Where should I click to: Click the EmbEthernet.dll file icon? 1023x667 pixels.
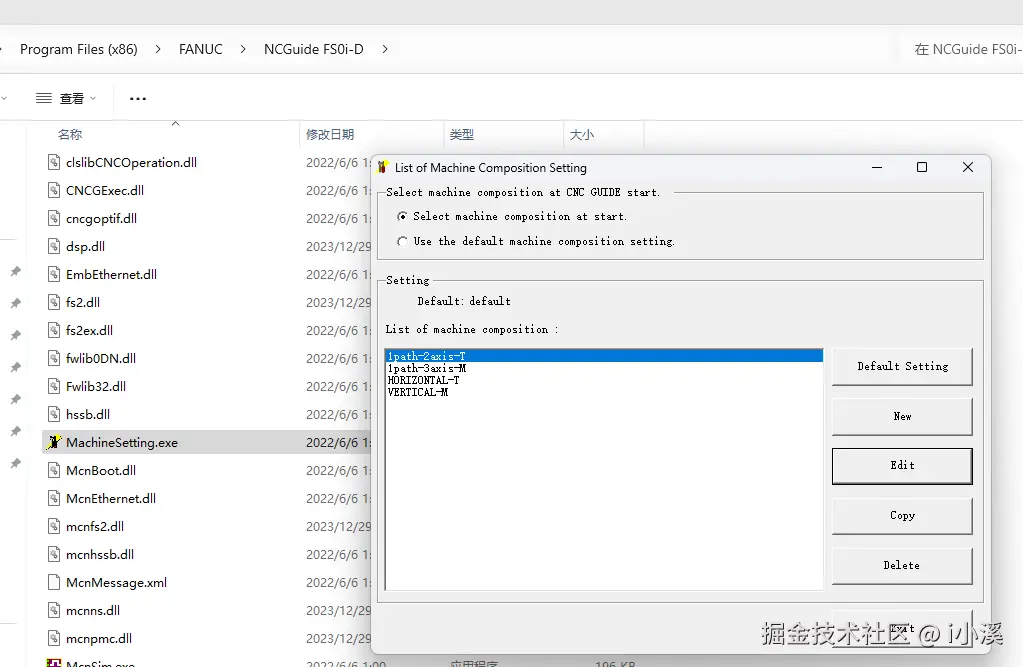coord(54,274)
